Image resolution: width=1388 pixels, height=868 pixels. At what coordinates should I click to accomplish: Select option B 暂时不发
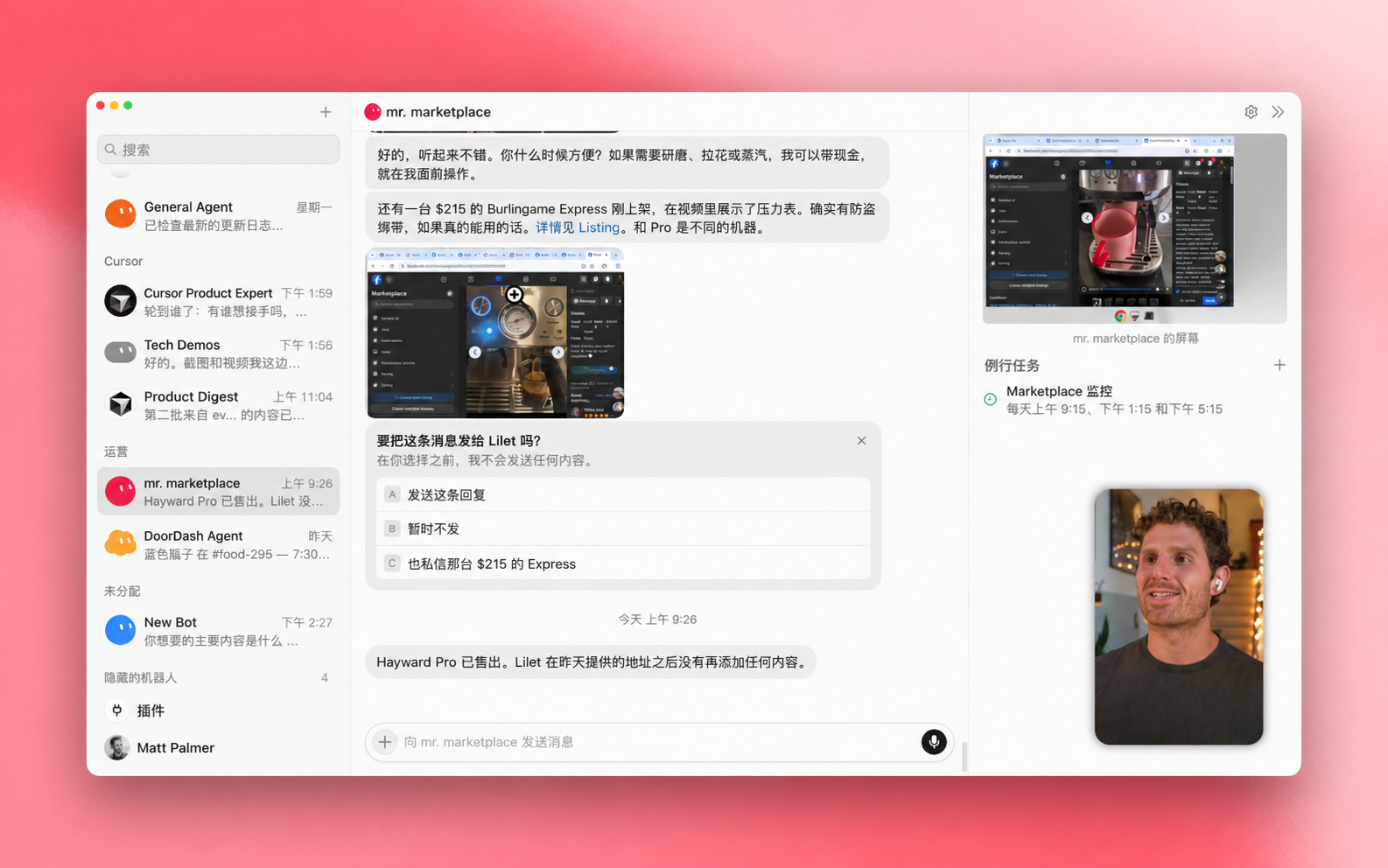[x=623, y=528]
